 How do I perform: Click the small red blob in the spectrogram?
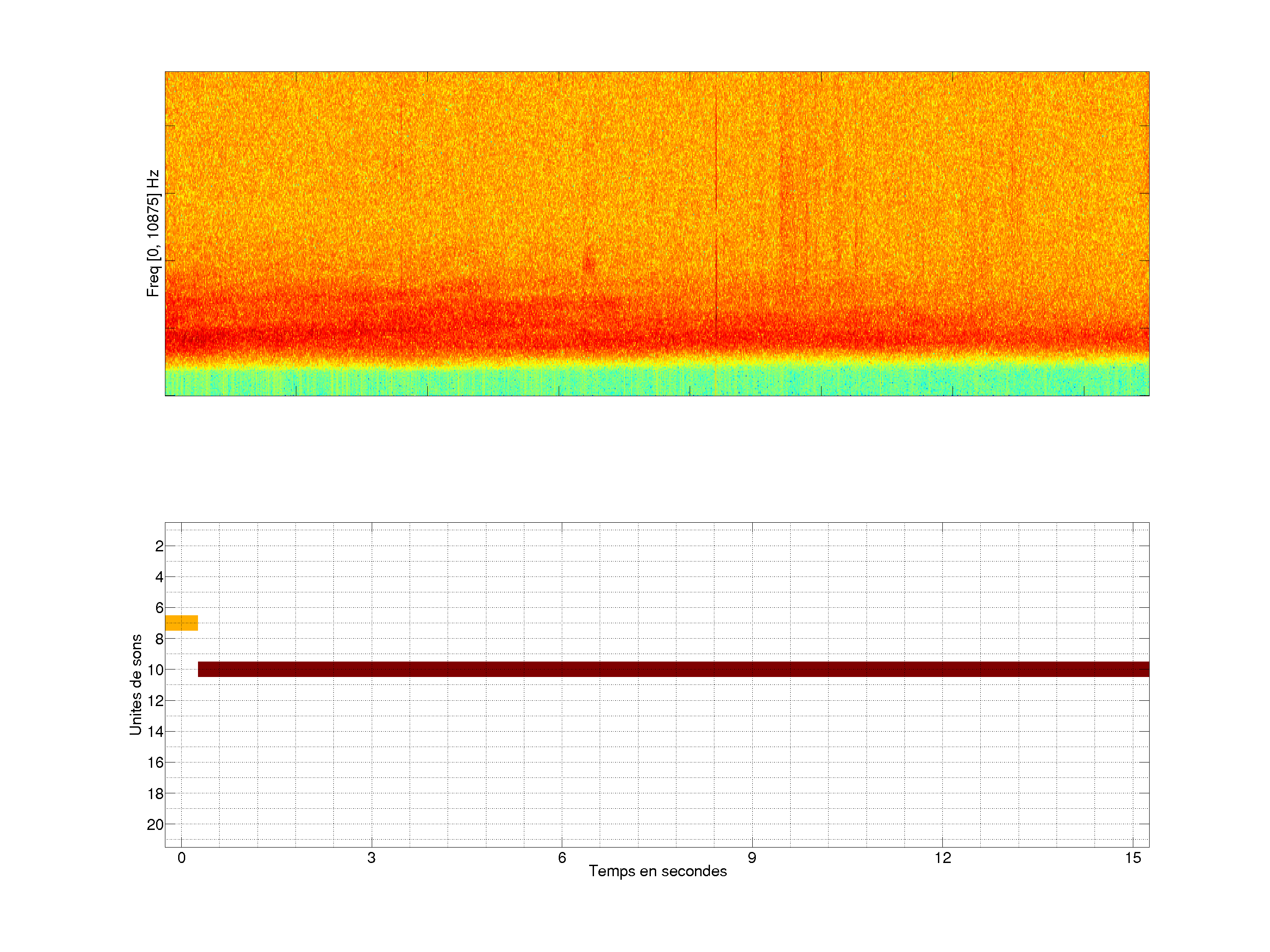589,264
